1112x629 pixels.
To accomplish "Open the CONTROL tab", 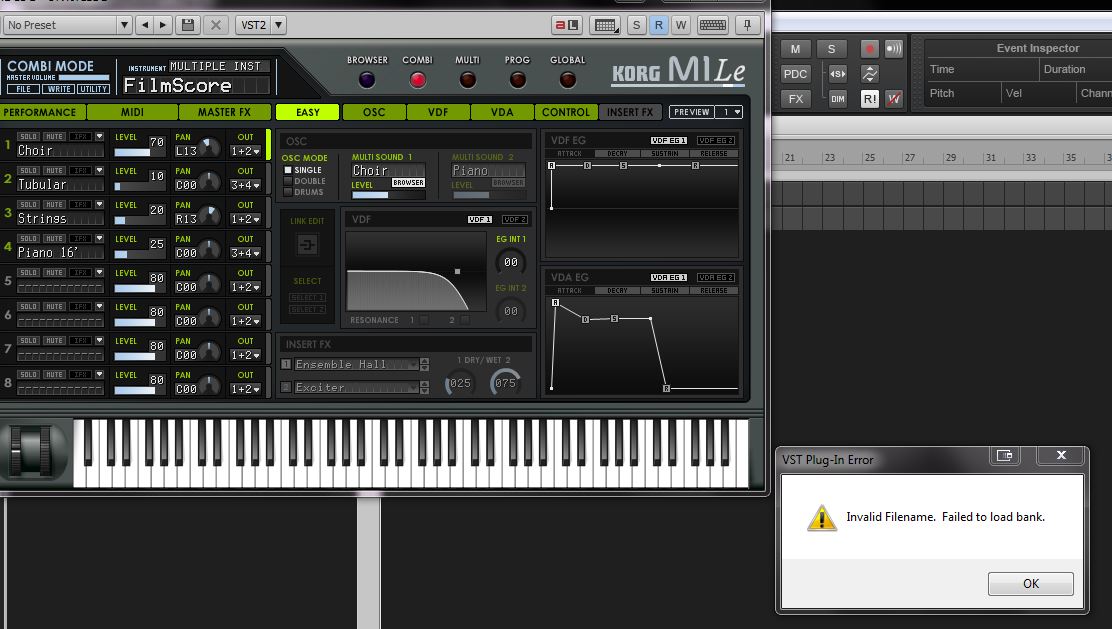I will 566,112.
